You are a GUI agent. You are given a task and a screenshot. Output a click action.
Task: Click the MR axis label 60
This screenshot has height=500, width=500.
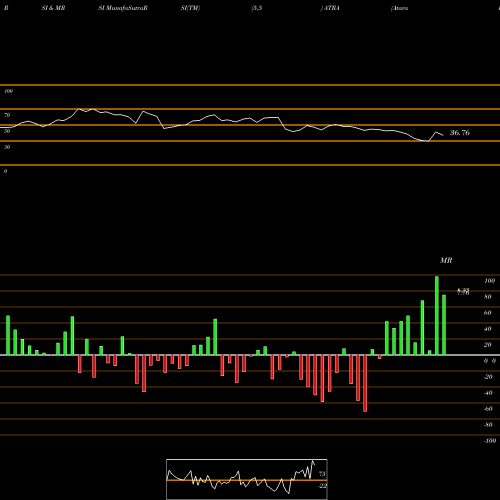coord(488,313)
